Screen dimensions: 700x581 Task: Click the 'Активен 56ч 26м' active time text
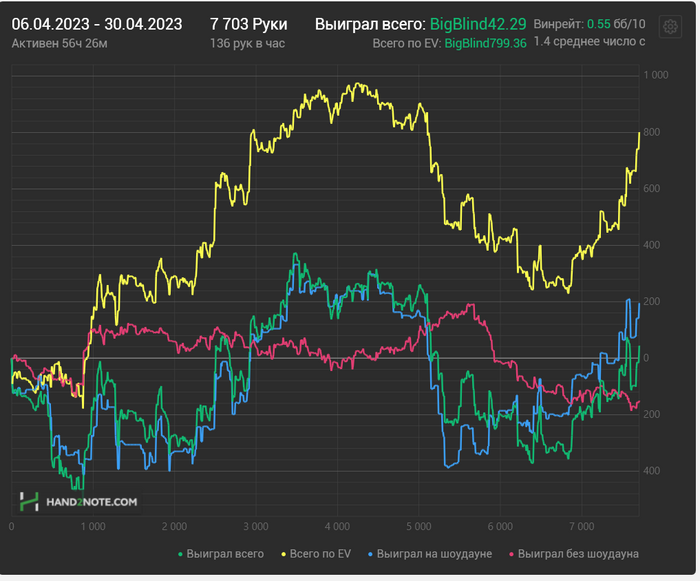[59, 43]
